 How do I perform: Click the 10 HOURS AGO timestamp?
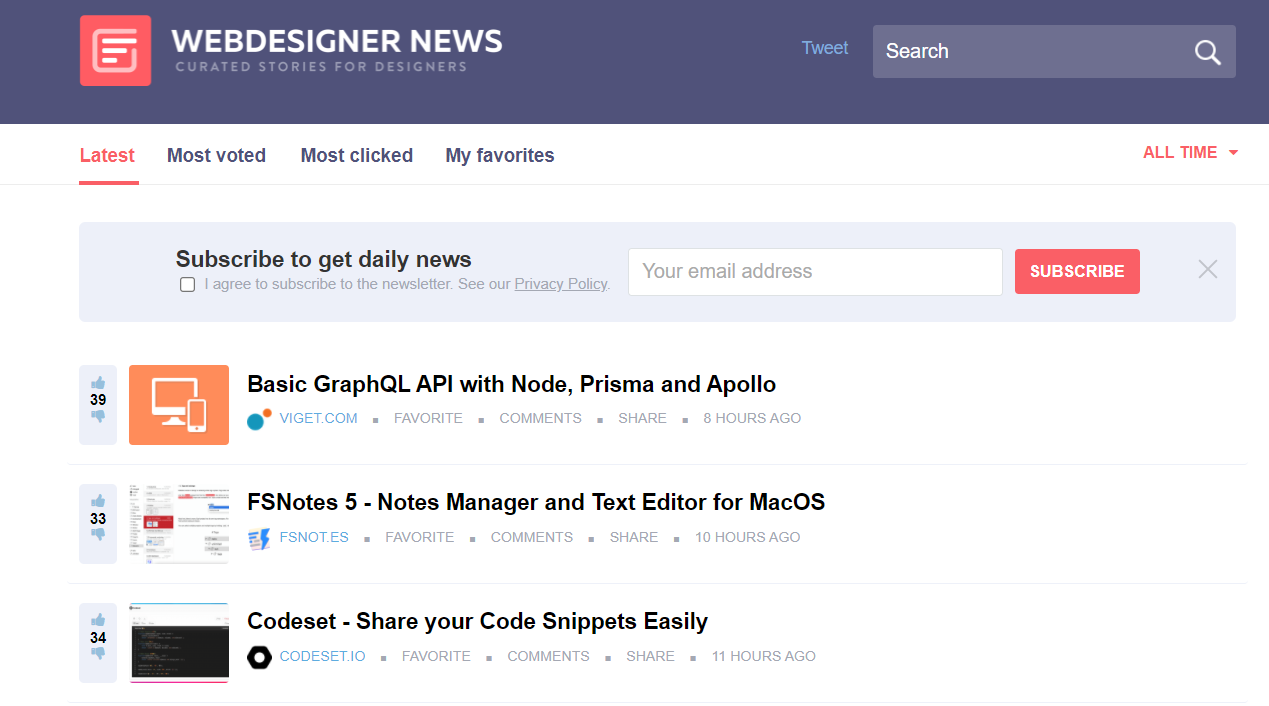(x=748, y=537)
